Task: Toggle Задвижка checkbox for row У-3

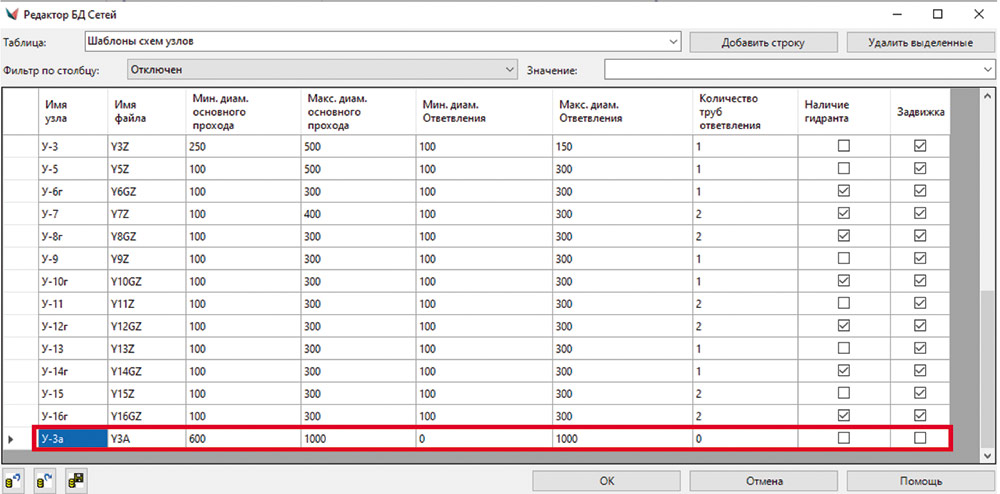Action: point(920,146)
